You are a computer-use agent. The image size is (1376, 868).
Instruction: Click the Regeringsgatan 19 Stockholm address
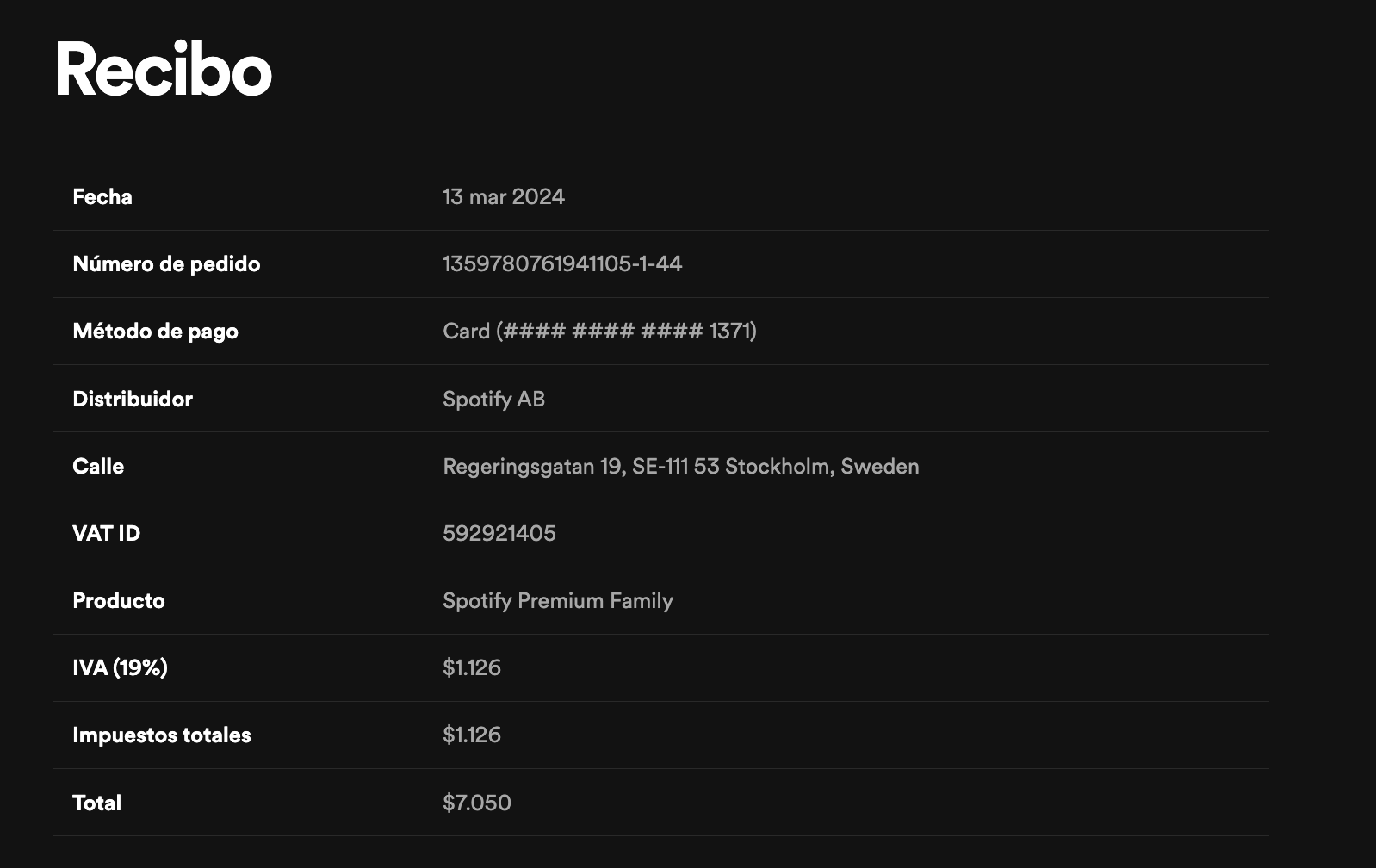coord(680,466)
